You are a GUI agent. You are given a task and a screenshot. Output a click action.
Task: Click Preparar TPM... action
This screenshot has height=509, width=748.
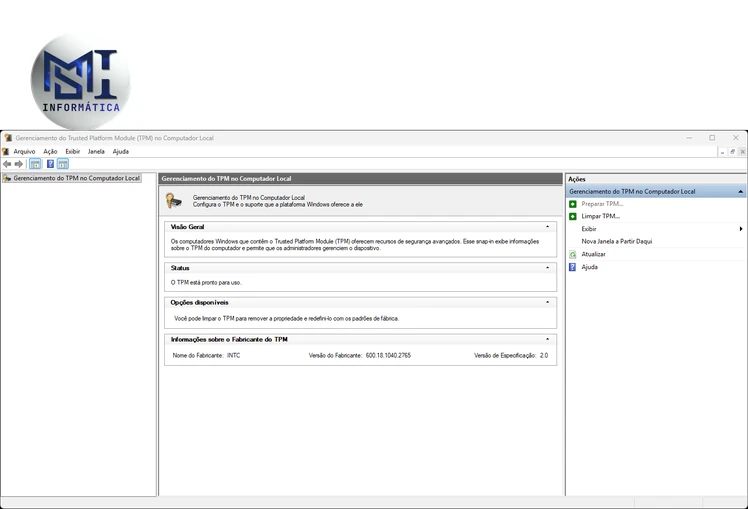[x=602, y=204]
